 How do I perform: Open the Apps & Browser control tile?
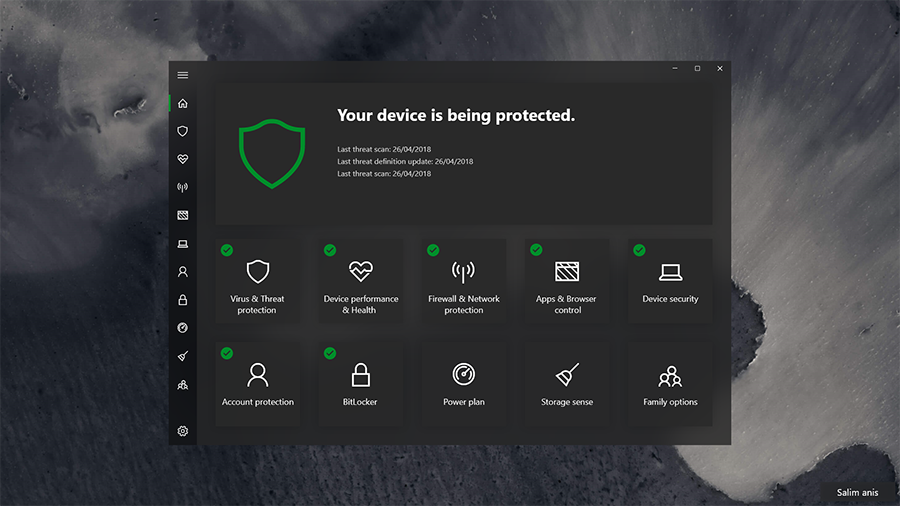[x=567, y=281]
